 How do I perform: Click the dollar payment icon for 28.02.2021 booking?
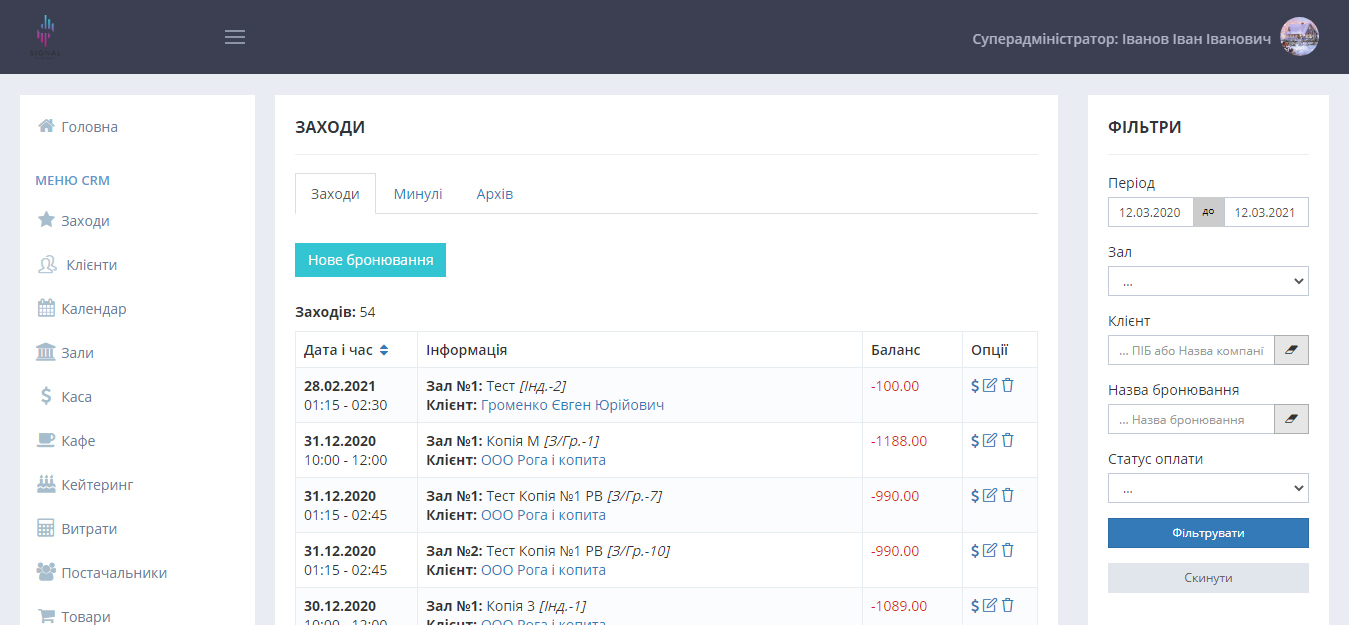[x=975, y=386]
